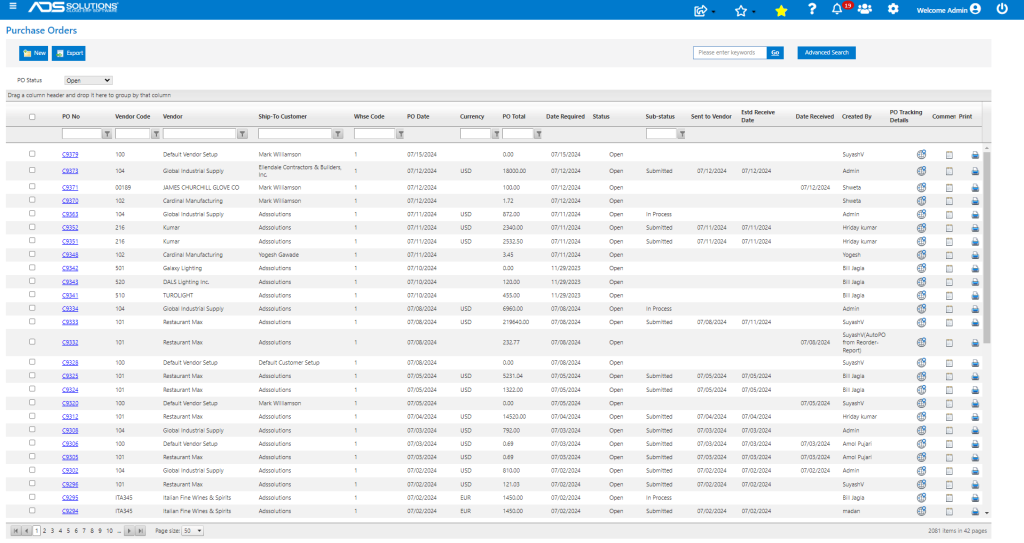Image resolution: width=1024 pixels, height=543 pixels.
Task: Open the PO Status dropdown
Action: [x=88, y=80]
